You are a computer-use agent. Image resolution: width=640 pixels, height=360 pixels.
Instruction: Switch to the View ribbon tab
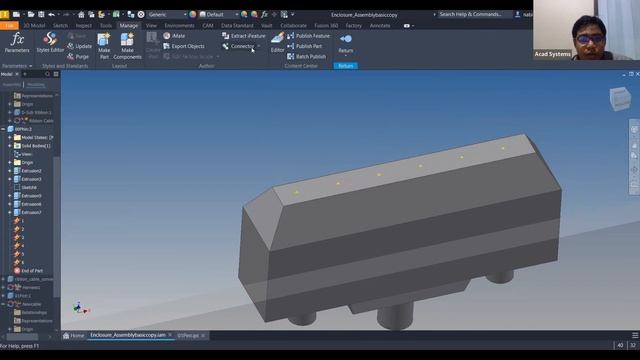point(151,26)
